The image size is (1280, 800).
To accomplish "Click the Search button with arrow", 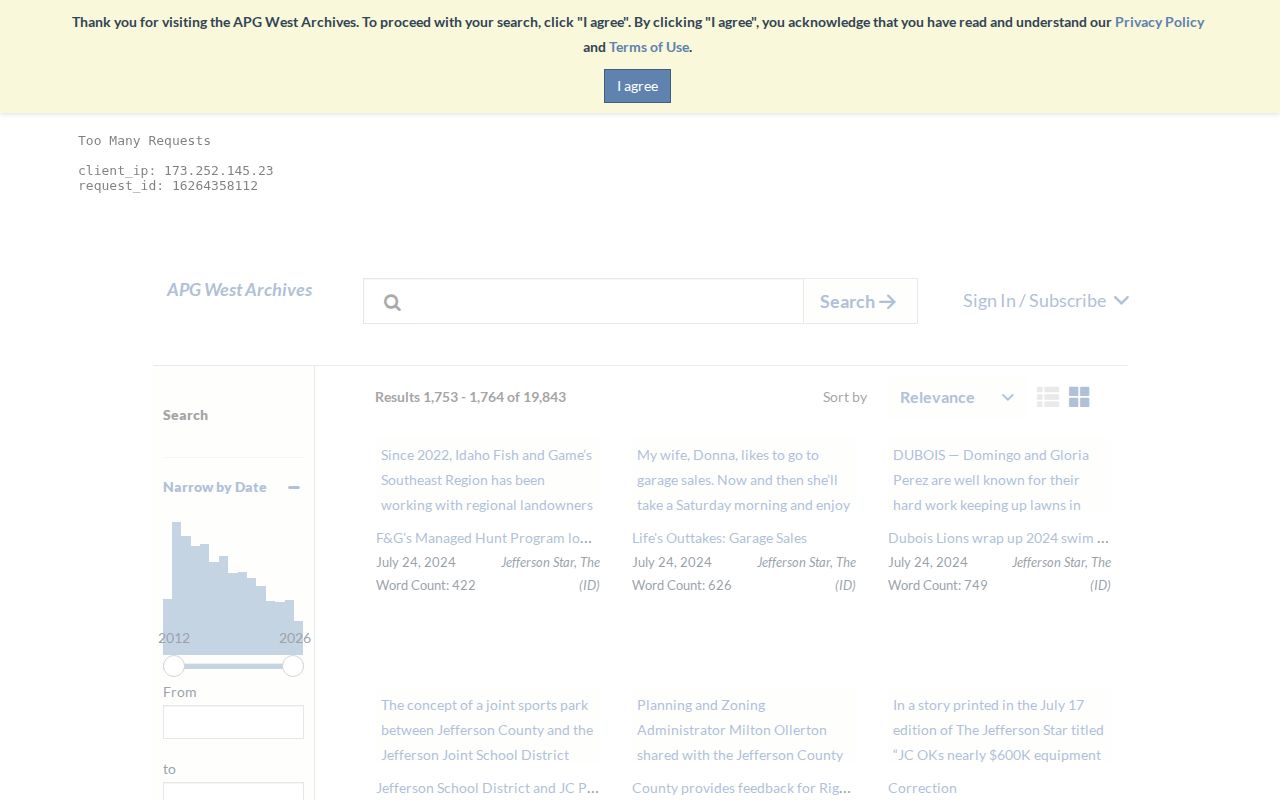I will (x=860, y=301).
